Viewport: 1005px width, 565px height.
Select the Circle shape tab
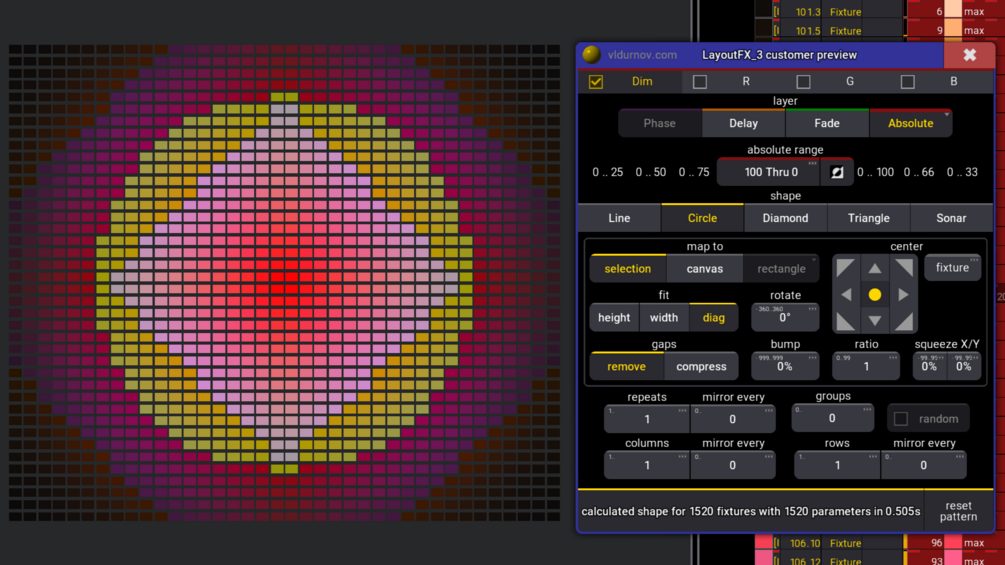pos(702,218)
